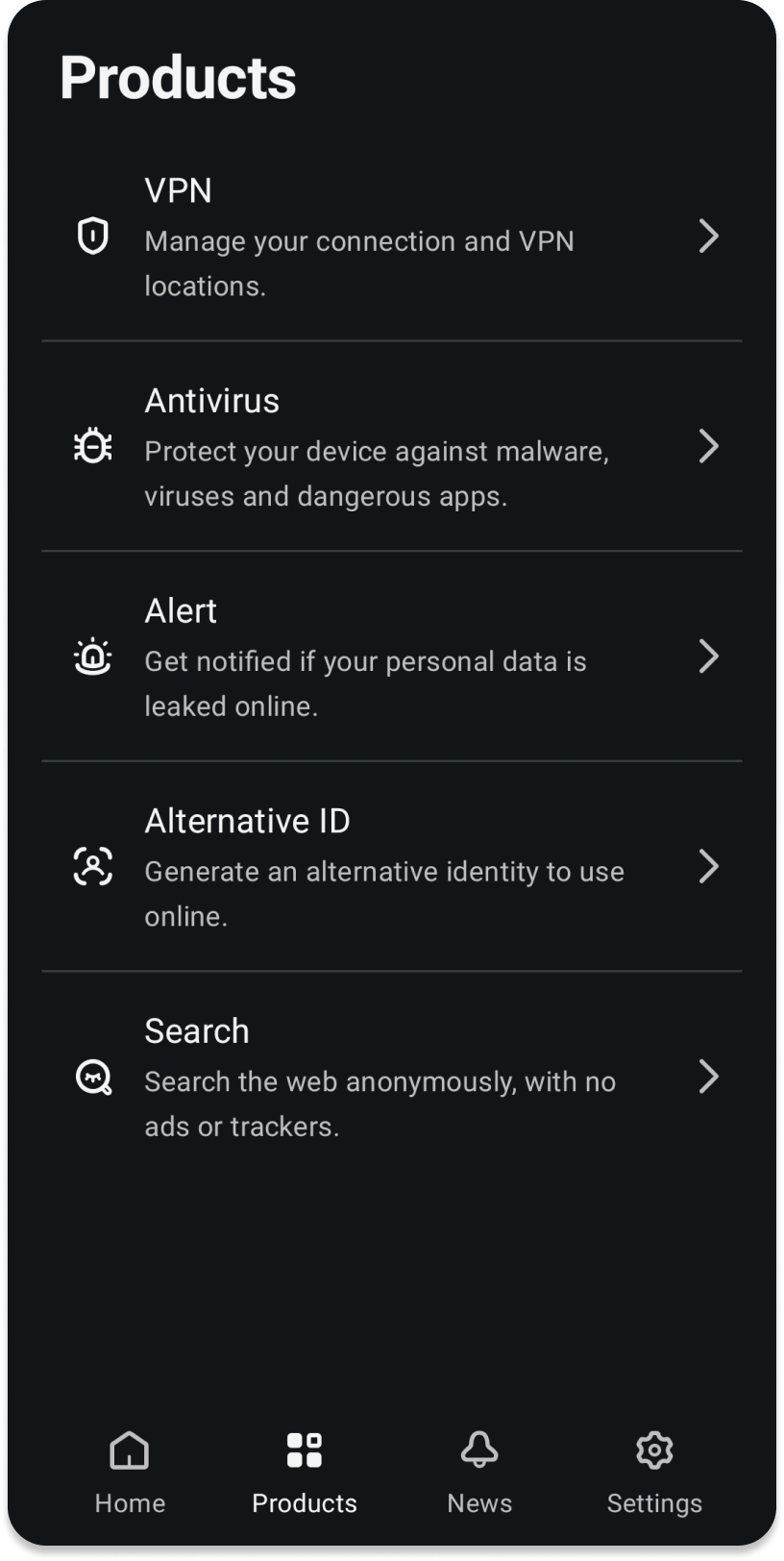The height and width of the screenshot is (1561, 784).
Task: Tap the News bell icon
Action: [x=479, y=1449]
